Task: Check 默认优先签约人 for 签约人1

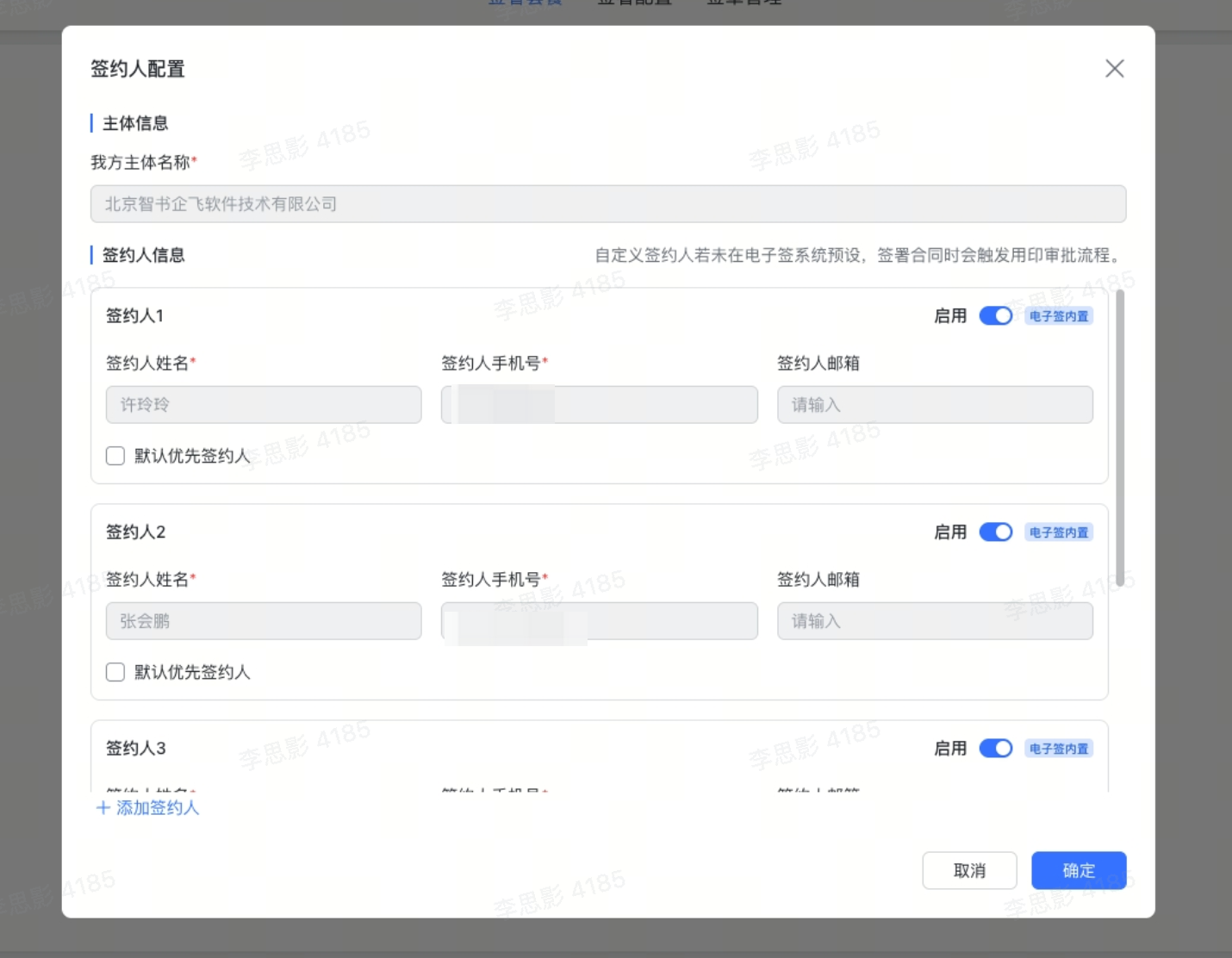Action: pyautogui.click(x=115, y=456)
